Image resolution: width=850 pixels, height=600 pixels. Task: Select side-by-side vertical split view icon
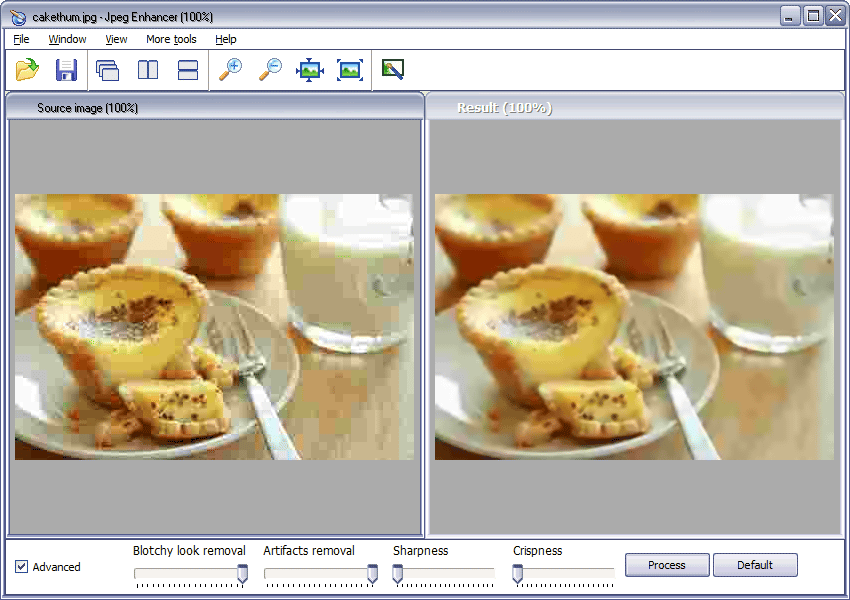(148, 70)
